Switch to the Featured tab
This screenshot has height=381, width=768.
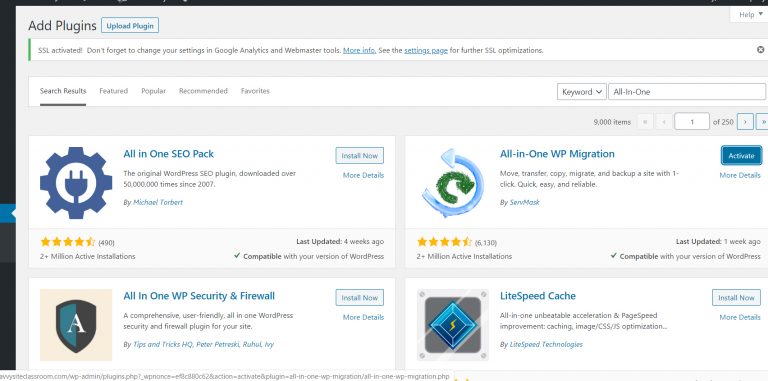point(113,91)
